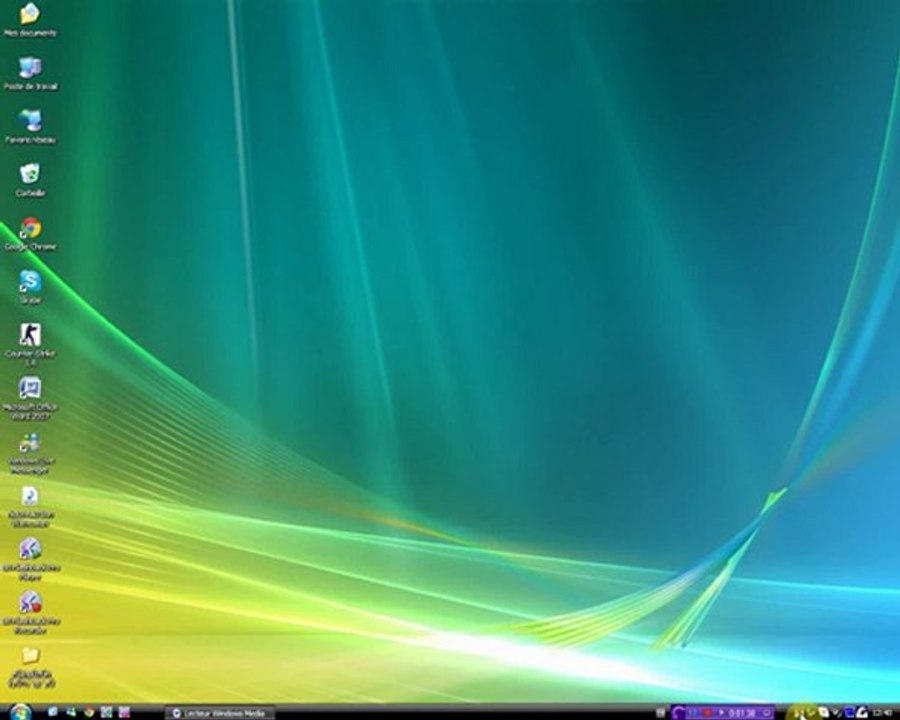Screen dimensions: 900x720
Task: Click the Chrome quick launch icon
Action: coord(89,713)
